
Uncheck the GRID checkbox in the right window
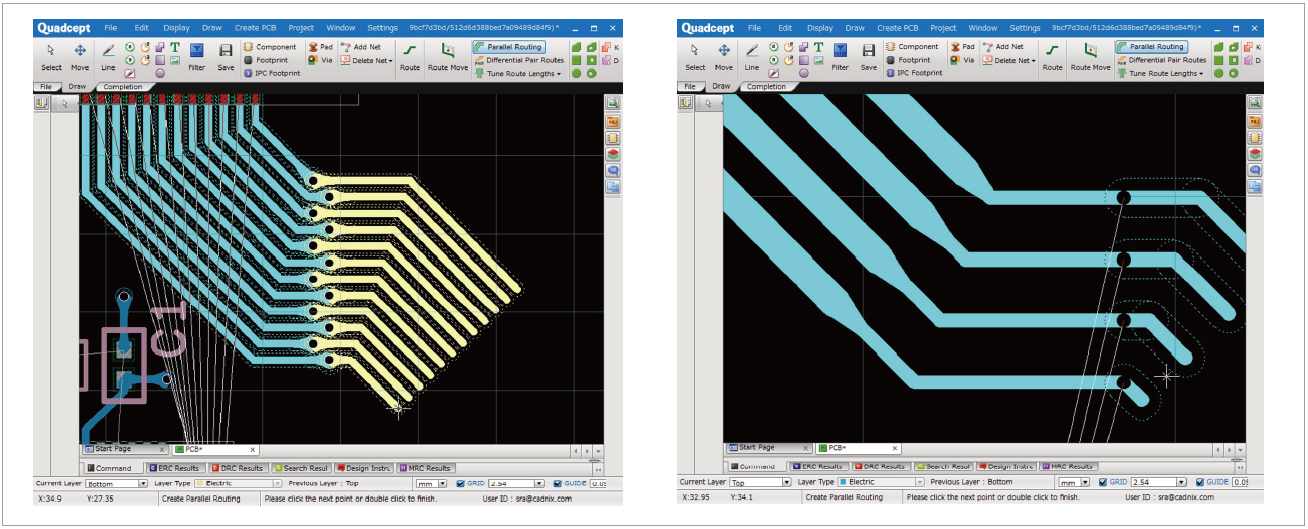(x=1103, y=482)
